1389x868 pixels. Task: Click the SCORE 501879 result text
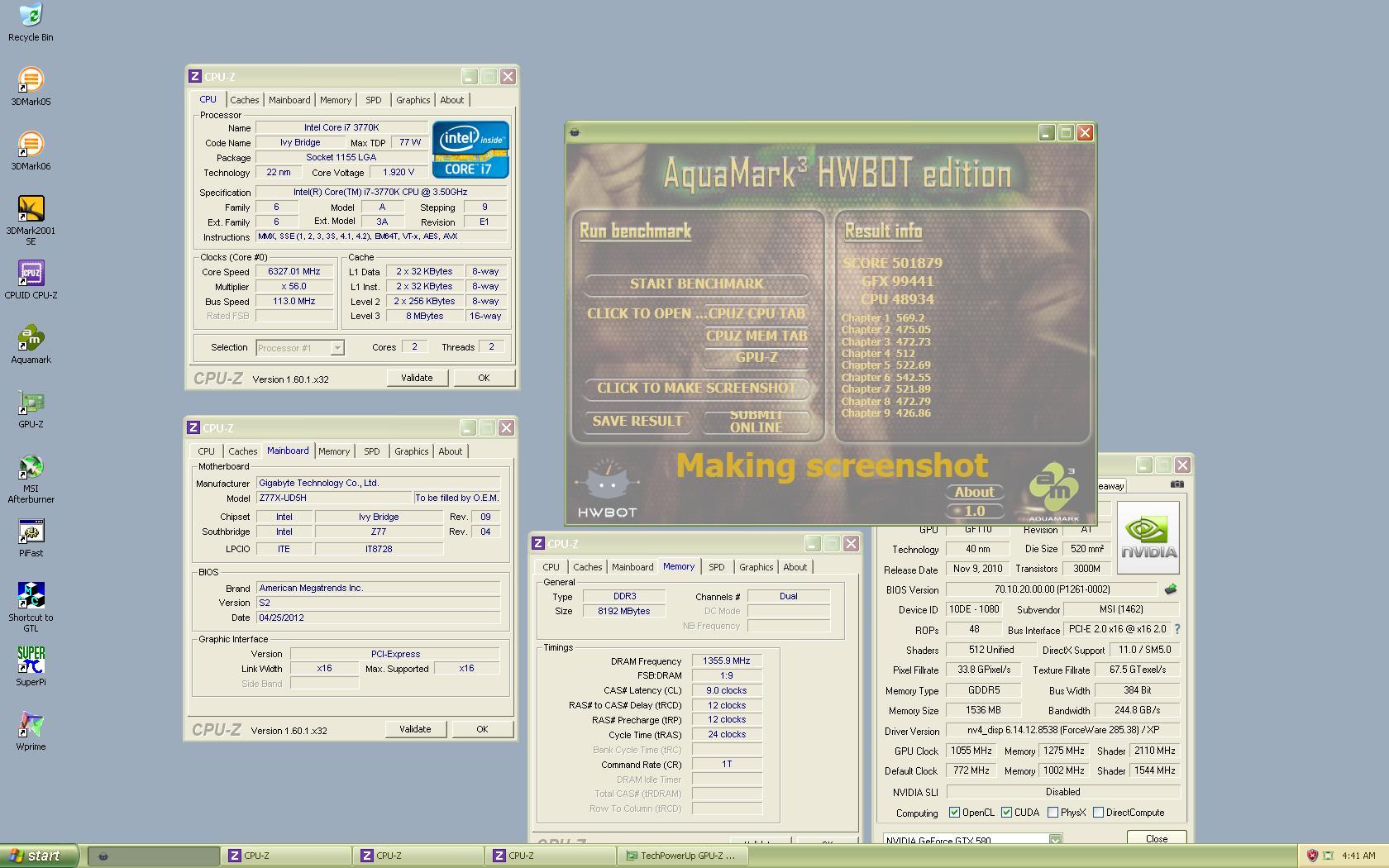[x=892, y=263]
